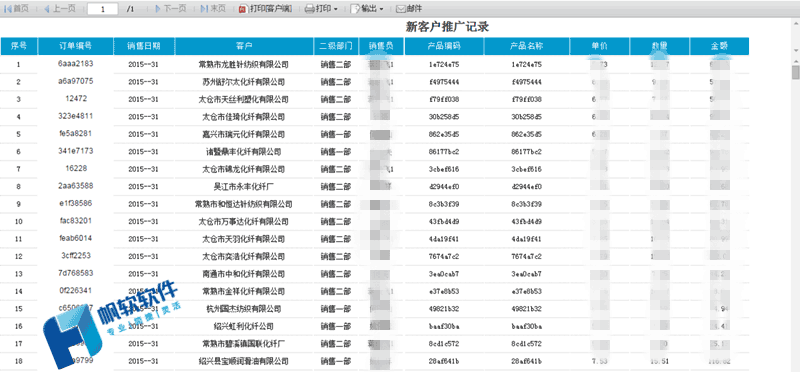Click the scrollbar down arrow
Screen dimensions: 800x372
[x=795, y=51]
